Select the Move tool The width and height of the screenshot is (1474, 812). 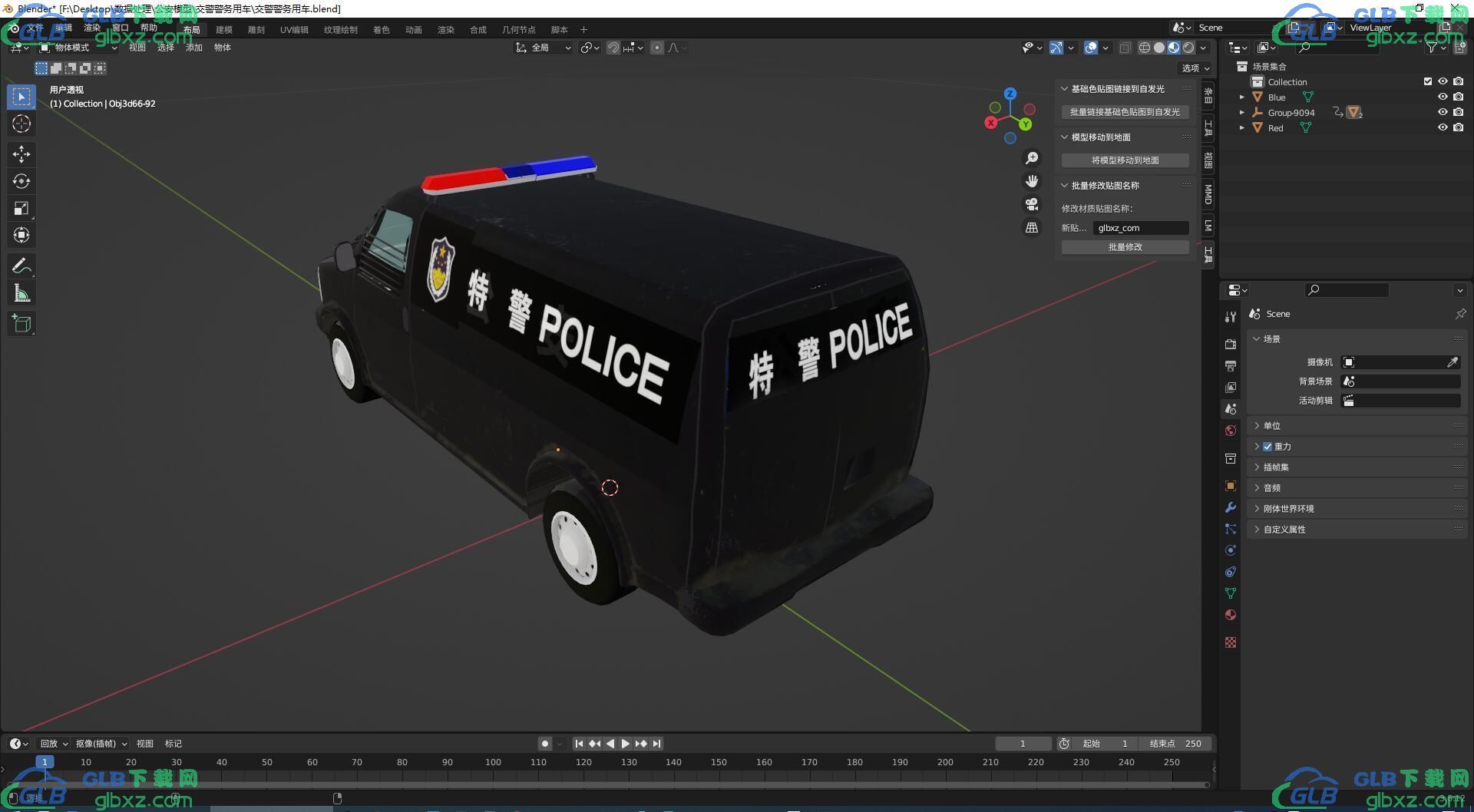tap(21, 154)
